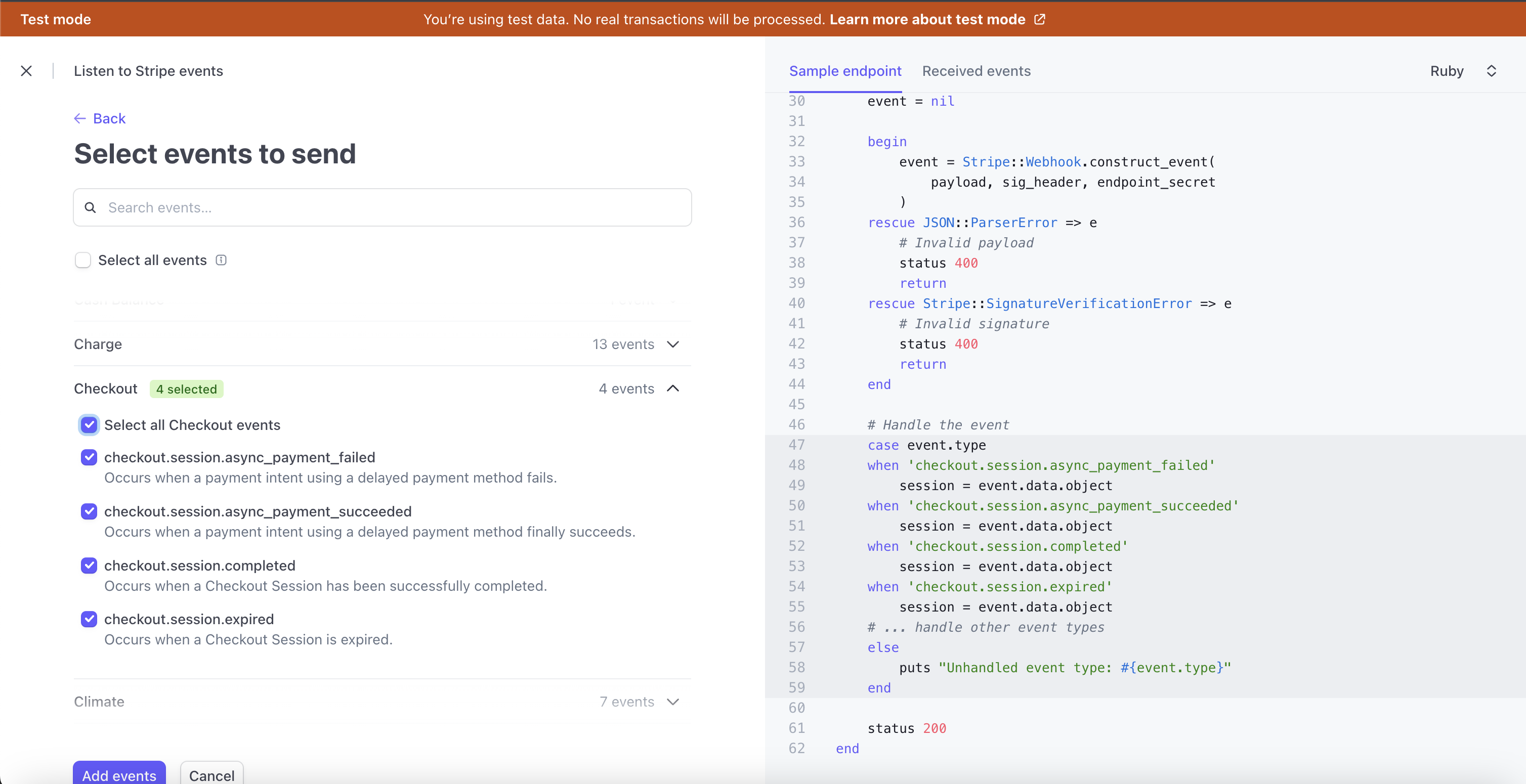Uncheck checkout.session.expired checkbox
The image size is (1526, 784).
coord(89,619)
